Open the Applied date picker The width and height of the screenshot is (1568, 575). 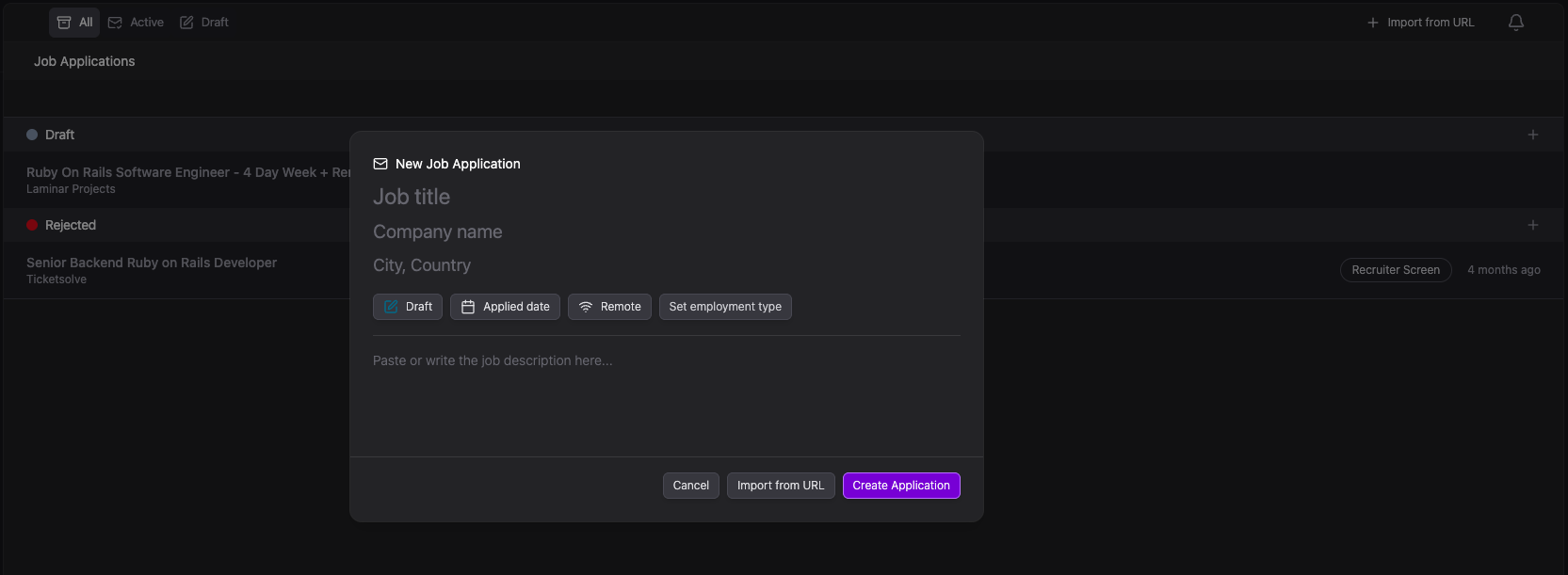tap(505, 307)
